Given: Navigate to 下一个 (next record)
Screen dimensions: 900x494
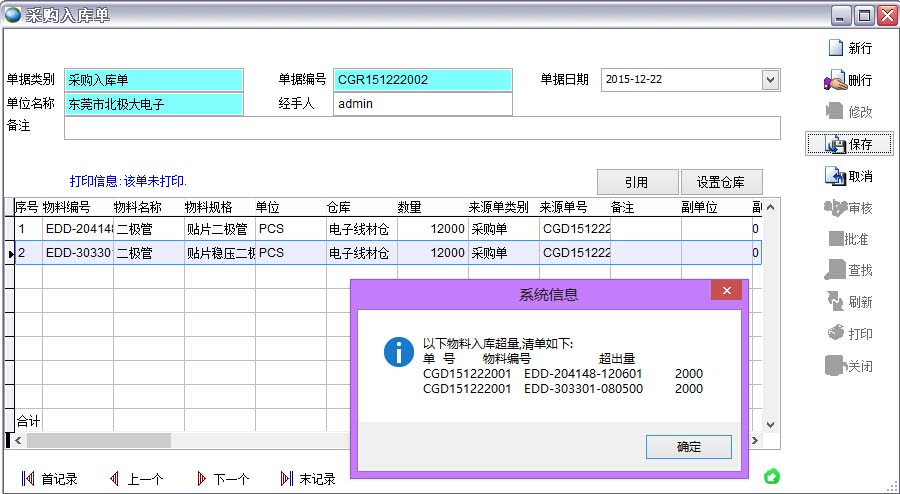Looking at the screenshot, I should (222, 479).
